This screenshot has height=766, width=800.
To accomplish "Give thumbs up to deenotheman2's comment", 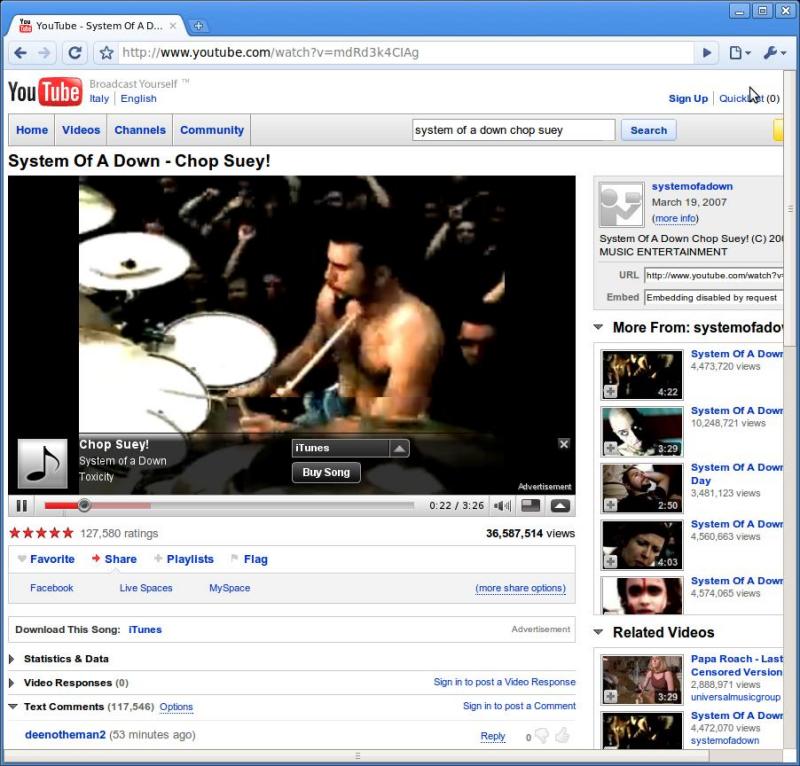I will click(x=563, y=735).
